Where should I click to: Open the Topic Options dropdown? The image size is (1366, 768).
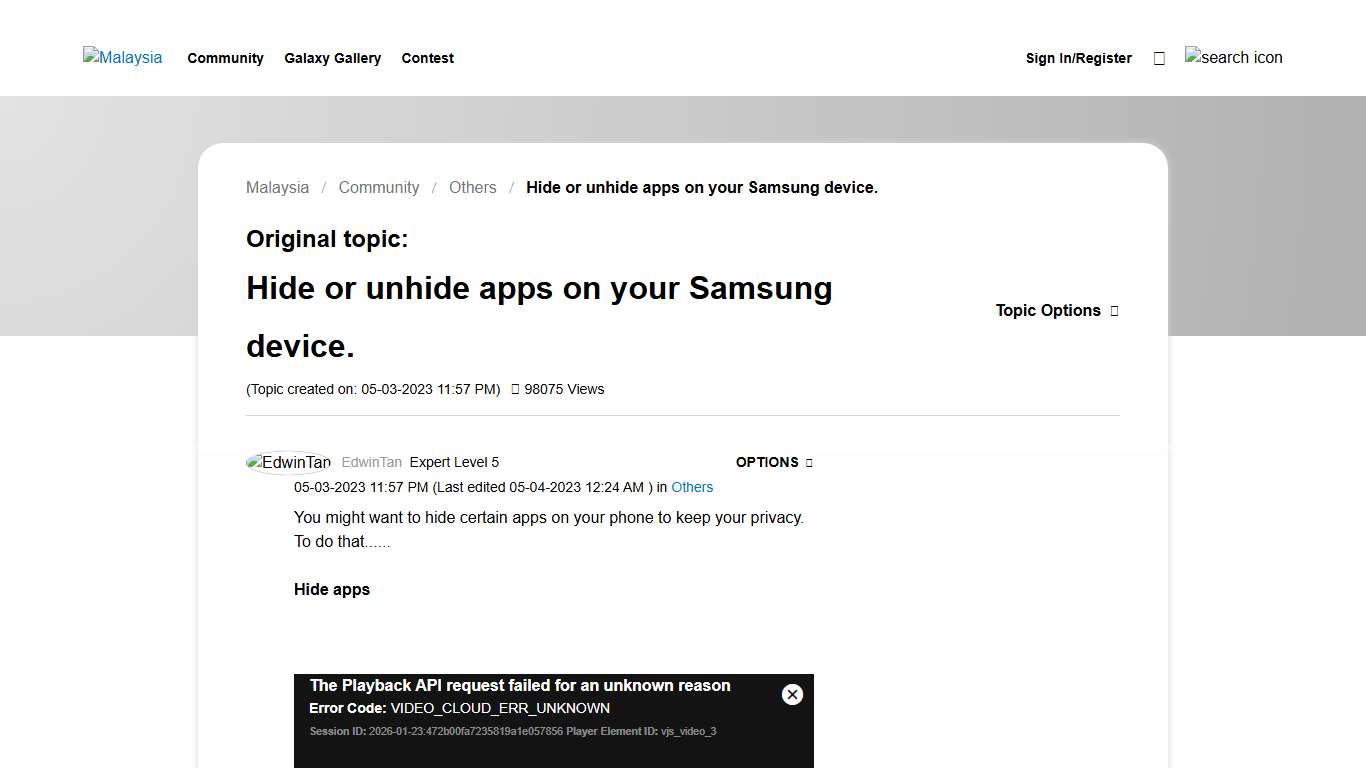[1048, 310]
